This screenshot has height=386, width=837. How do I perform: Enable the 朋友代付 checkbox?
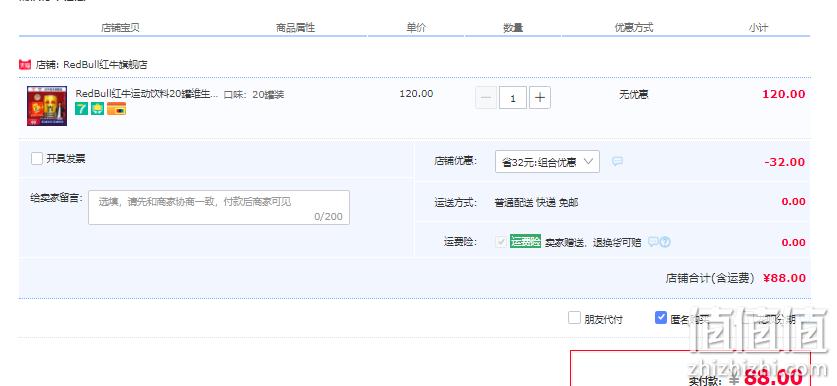(574, 318)
